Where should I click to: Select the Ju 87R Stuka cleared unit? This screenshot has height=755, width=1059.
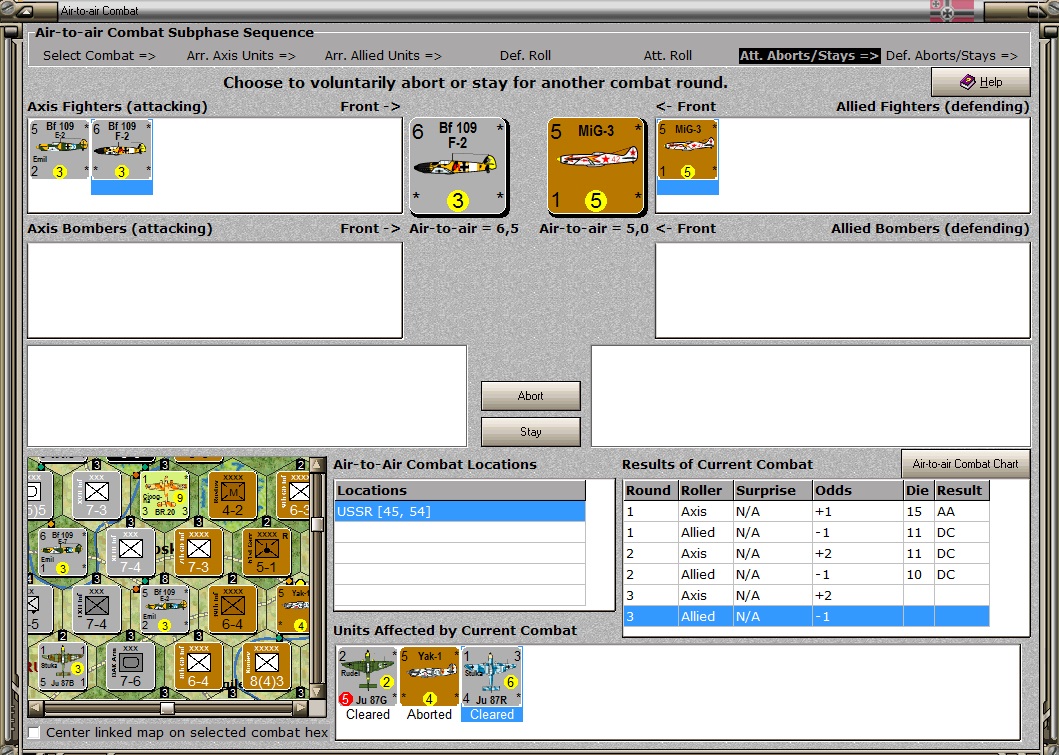pyautogui.click(x=492, y=677)
